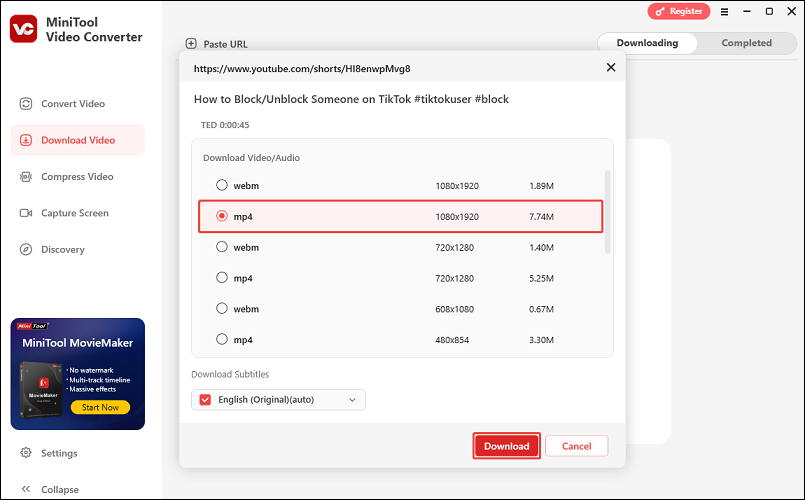Image resolution: width=805 pixels, height=500 pixels.
Task: Open the Discovery section
Action: point(78,249)
